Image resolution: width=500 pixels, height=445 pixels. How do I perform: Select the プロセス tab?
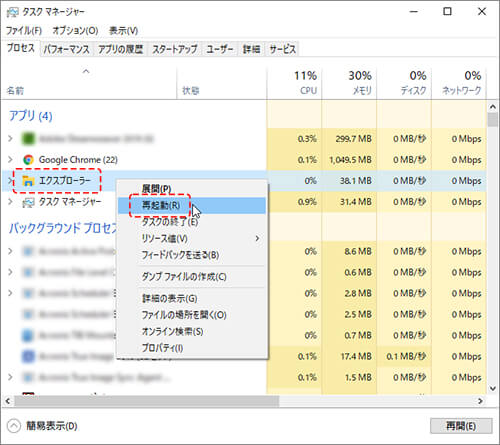click(21, 48)
